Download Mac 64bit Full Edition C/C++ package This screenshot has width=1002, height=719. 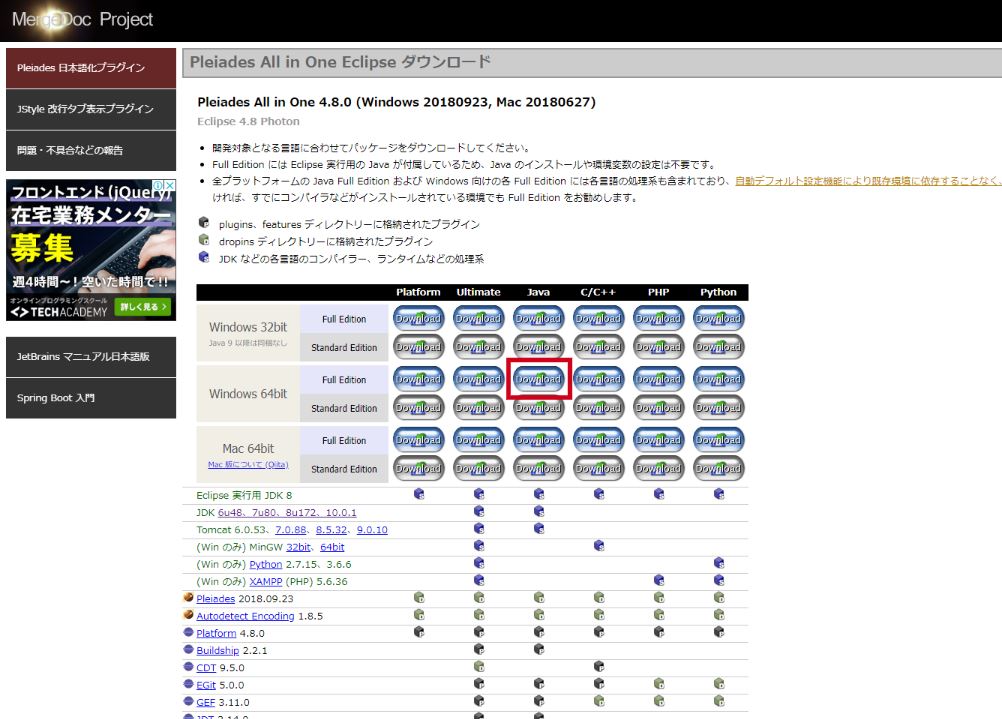598,440
